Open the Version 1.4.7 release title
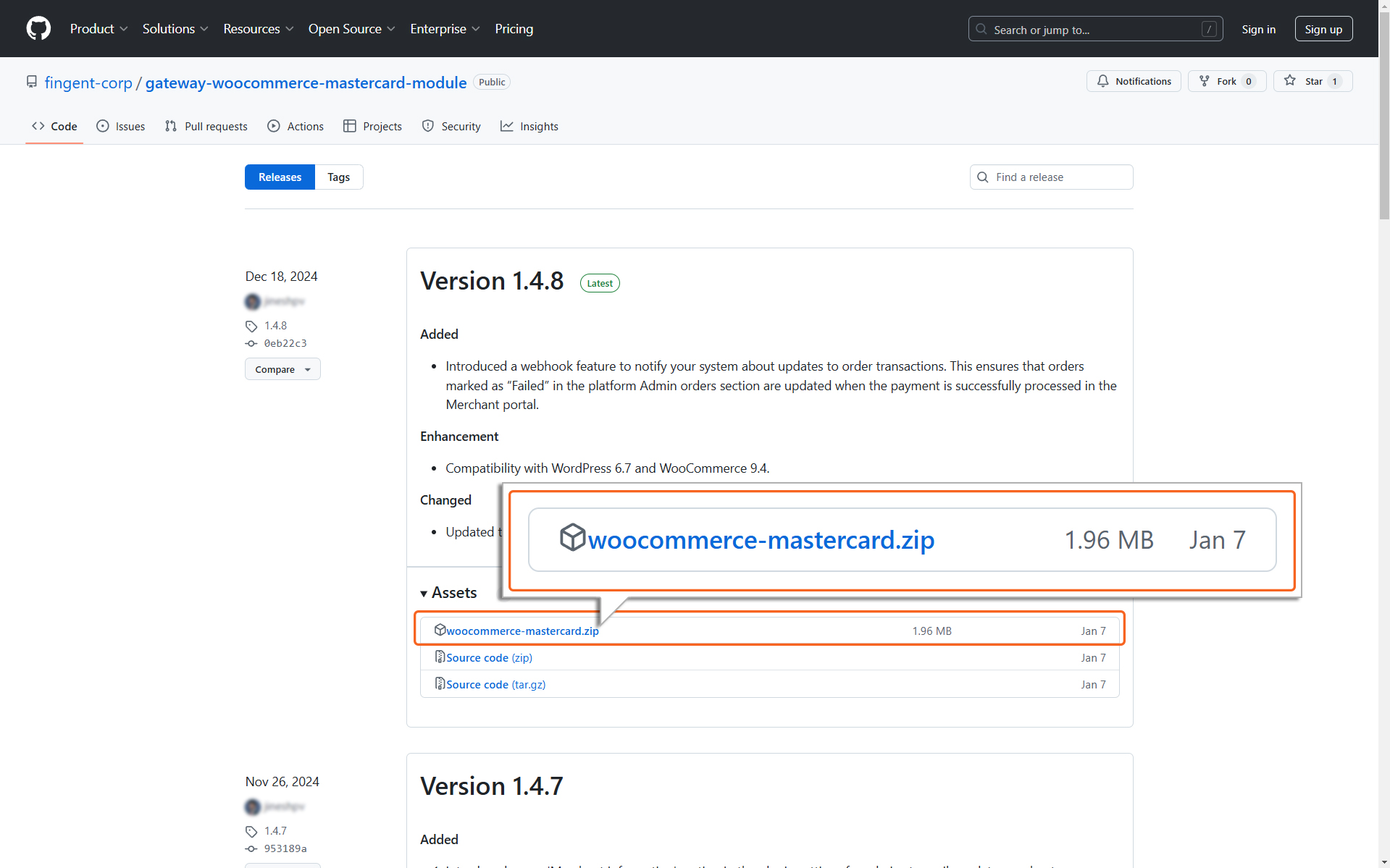1390x868 pixels. point(492,786)
